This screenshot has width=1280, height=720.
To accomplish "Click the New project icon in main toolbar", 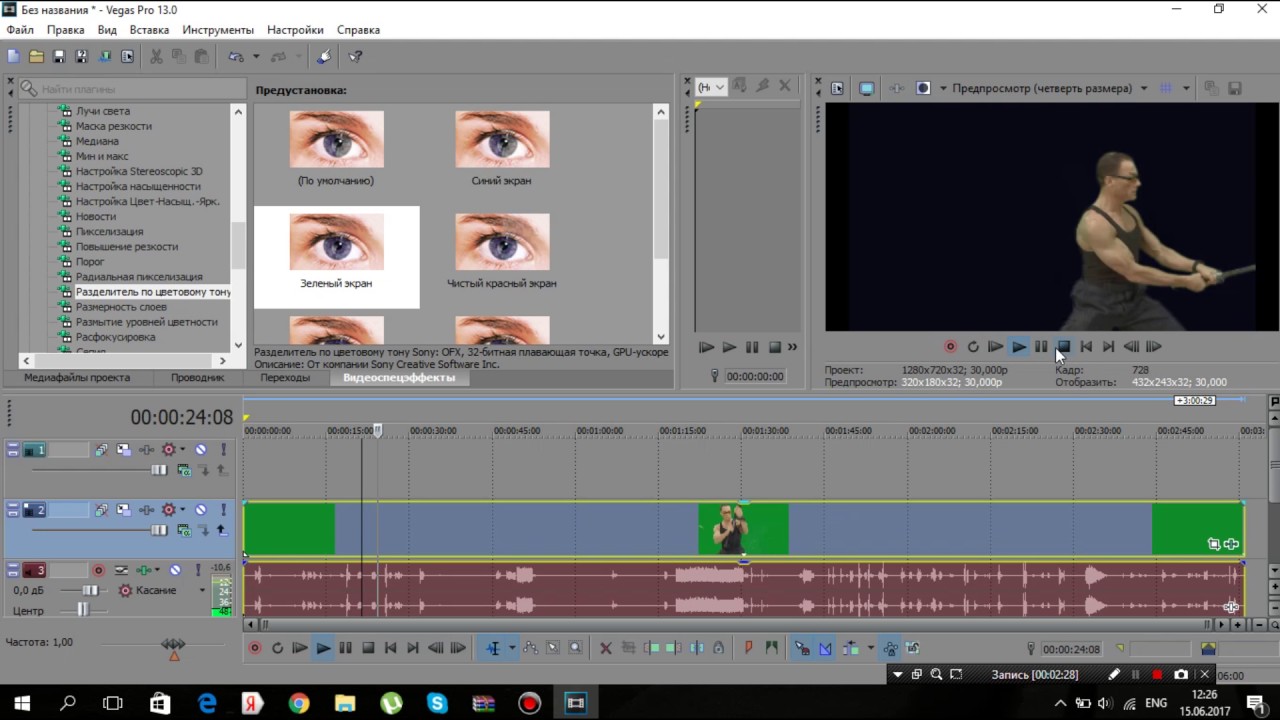I will point(13,57).
